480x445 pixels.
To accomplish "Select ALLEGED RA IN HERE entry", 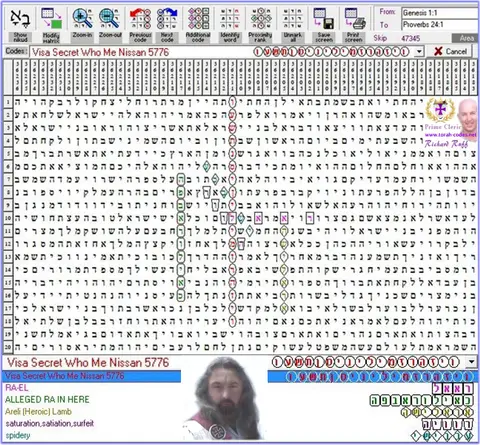I will point(47,399).
